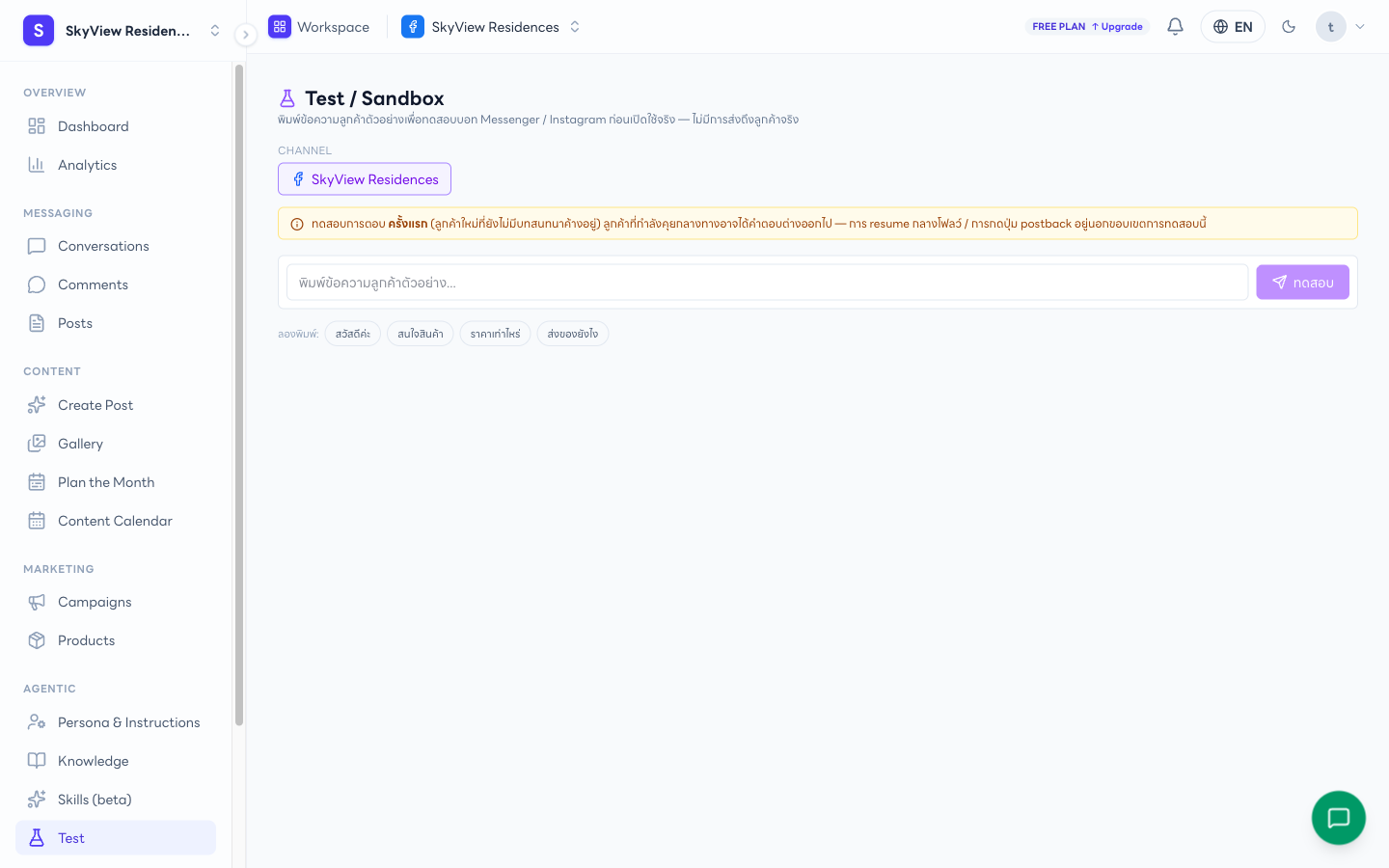Pick the ส่งของยังไง suggestion chip

[x=573, y=334]
